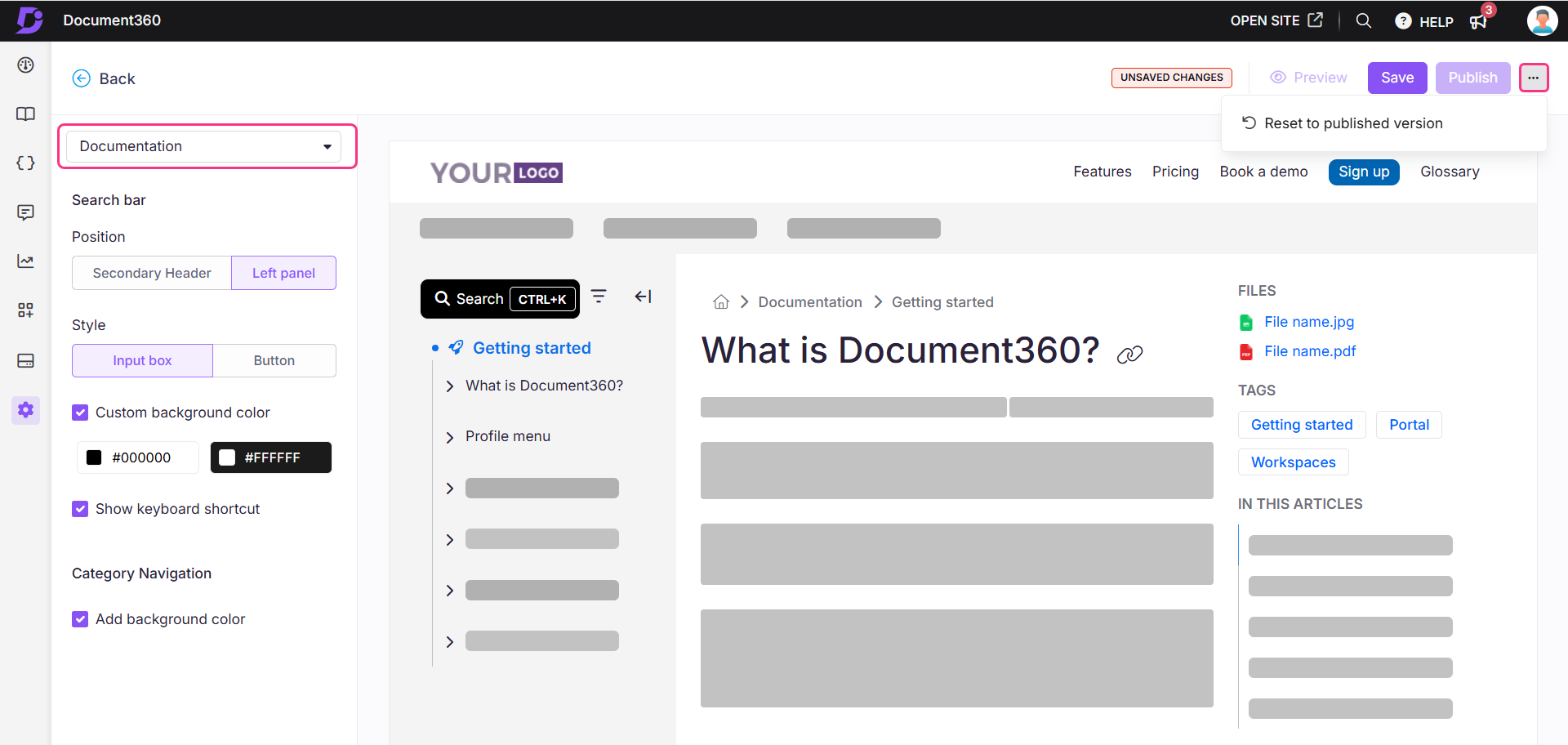Collapse the left panel arrow icon

(x=644, y=296)
